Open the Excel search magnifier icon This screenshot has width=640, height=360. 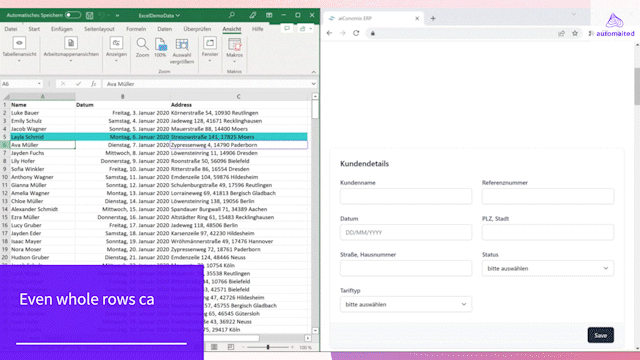(x=232, y=15)
